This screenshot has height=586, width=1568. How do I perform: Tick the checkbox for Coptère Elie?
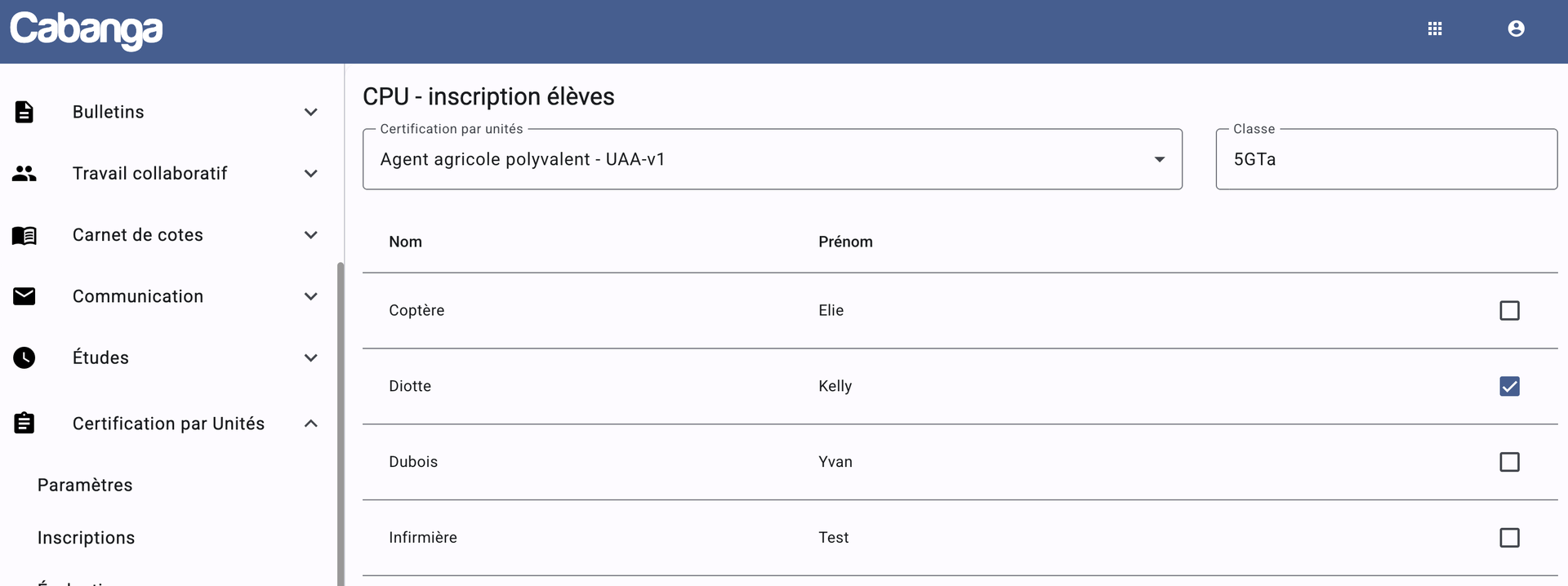tap(1509, 311)
